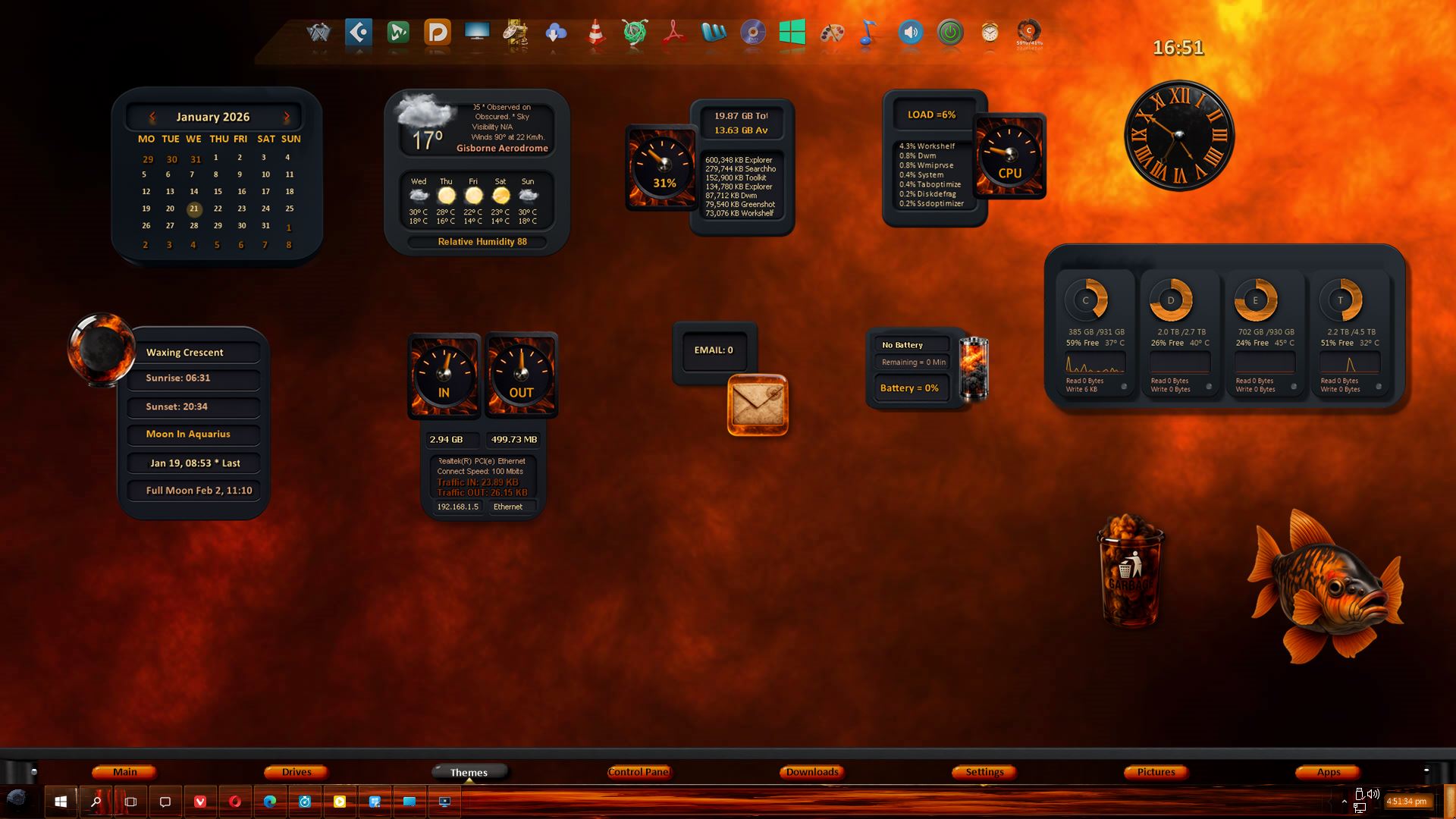Open the Pictures shelf tab

click(x=1156, y=772)
